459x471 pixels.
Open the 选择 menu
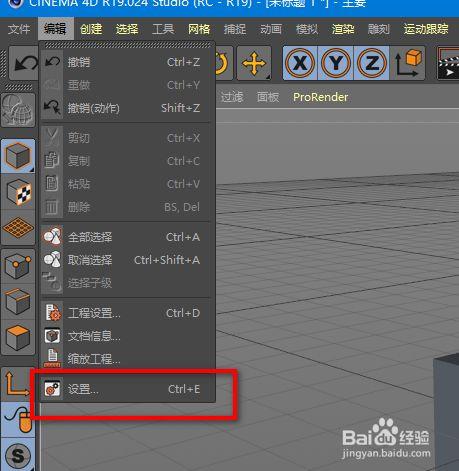point(127,29)
